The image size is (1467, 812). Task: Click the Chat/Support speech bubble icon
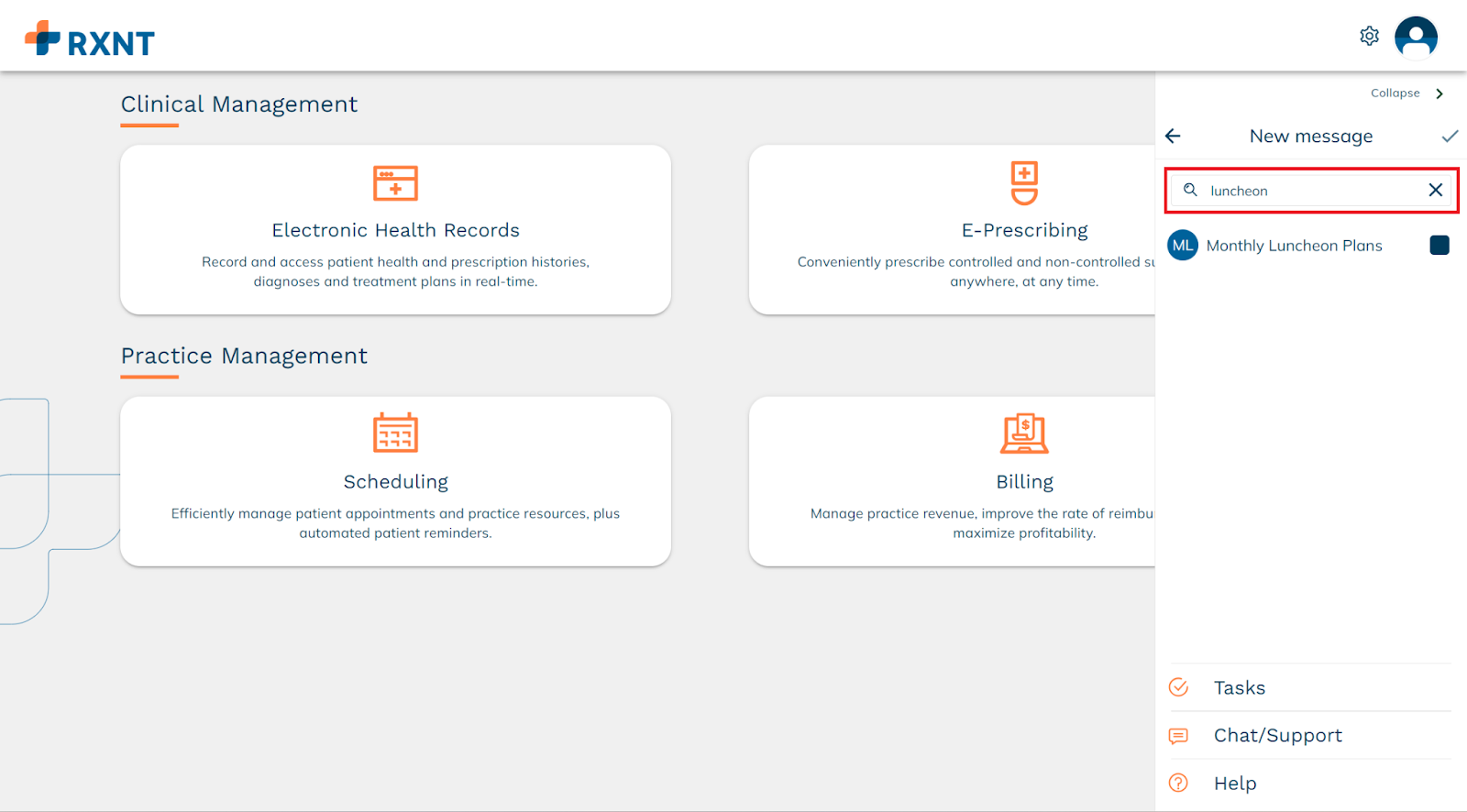click(x=1178, y=736)
